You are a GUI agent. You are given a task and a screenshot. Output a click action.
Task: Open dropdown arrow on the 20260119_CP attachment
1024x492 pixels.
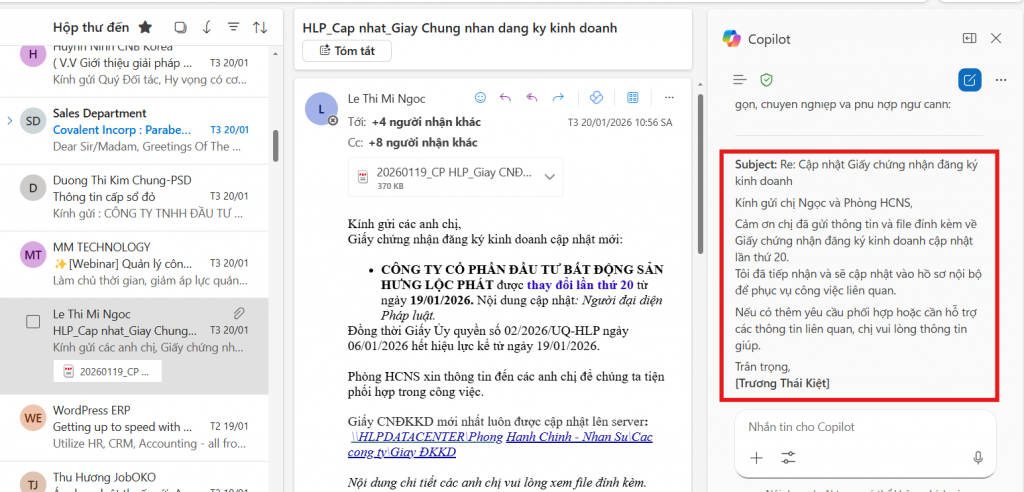click(549, 177)
